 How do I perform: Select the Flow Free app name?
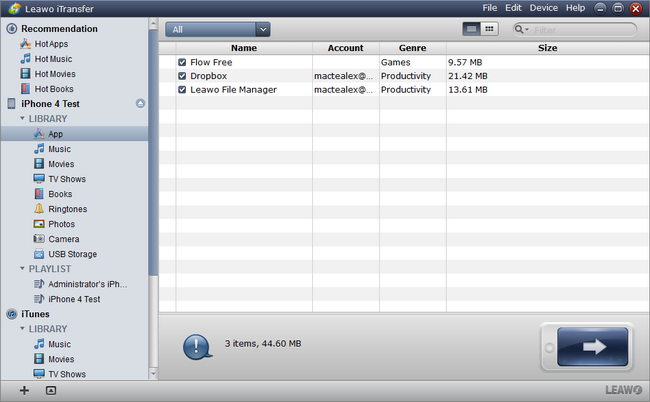tap(211, 62)
